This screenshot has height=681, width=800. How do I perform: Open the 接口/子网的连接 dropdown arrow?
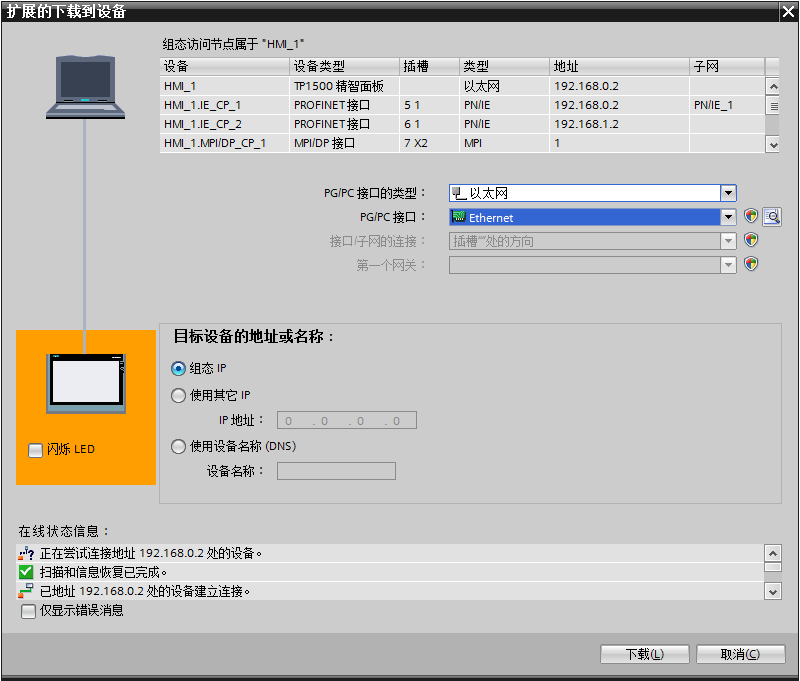728,241
